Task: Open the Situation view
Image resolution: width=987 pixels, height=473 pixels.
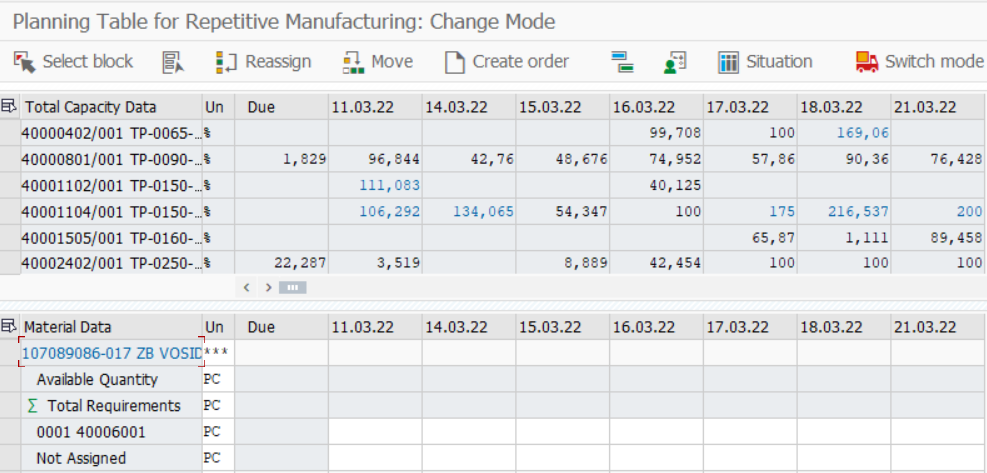Action: point(765,62)
